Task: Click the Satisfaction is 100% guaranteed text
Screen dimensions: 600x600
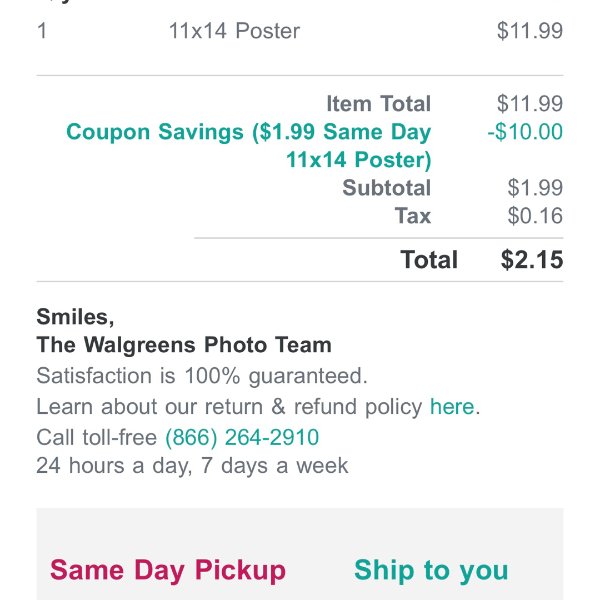Action: coord(202,376)
